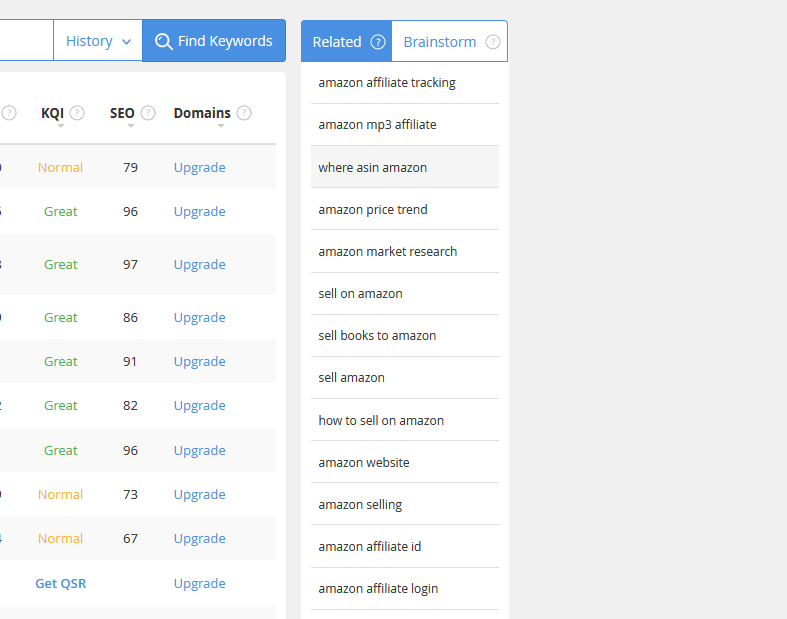Select 'sell books to amazon' related keyword
Image resolution: width=787 pixels, height=619 pixels.
(405, 336)
